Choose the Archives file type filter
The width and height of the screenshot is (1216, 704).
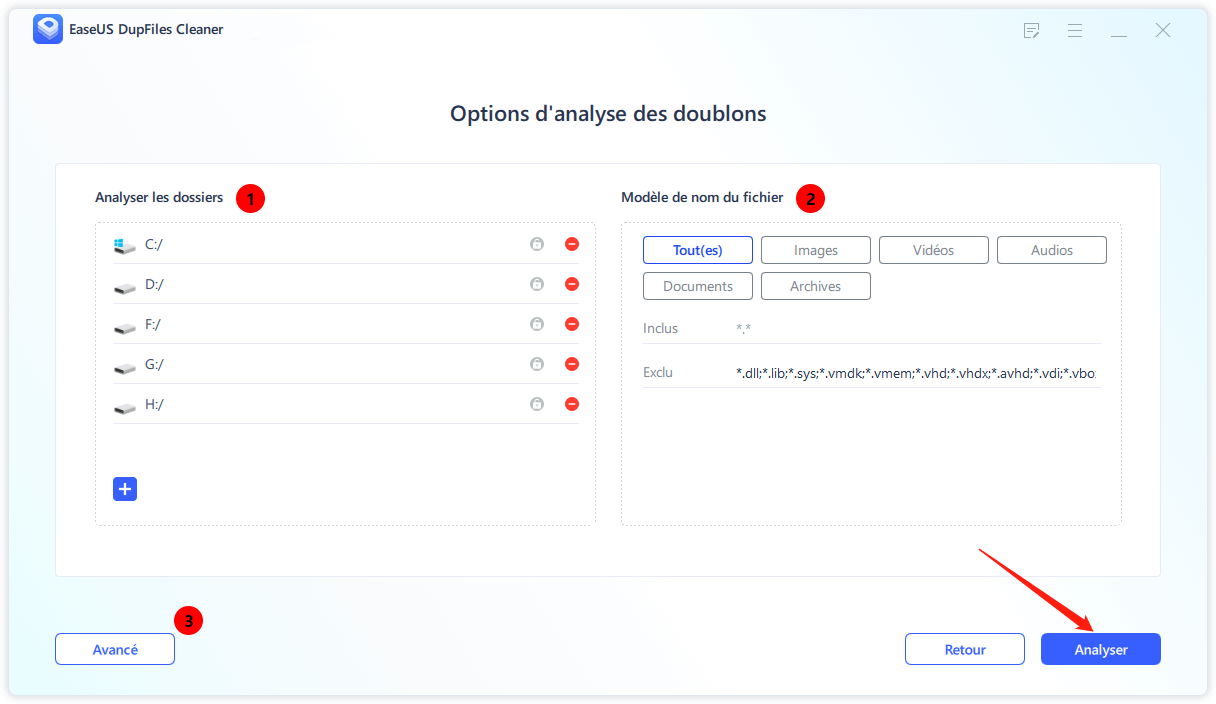(x=815, y=286)
